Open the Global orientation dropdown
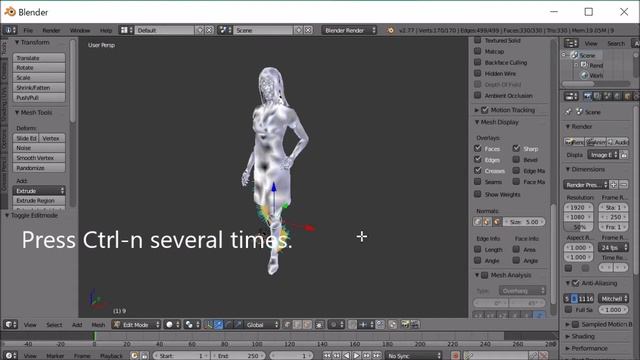Viewport: 640px width, 360px height. click(262, 324)
